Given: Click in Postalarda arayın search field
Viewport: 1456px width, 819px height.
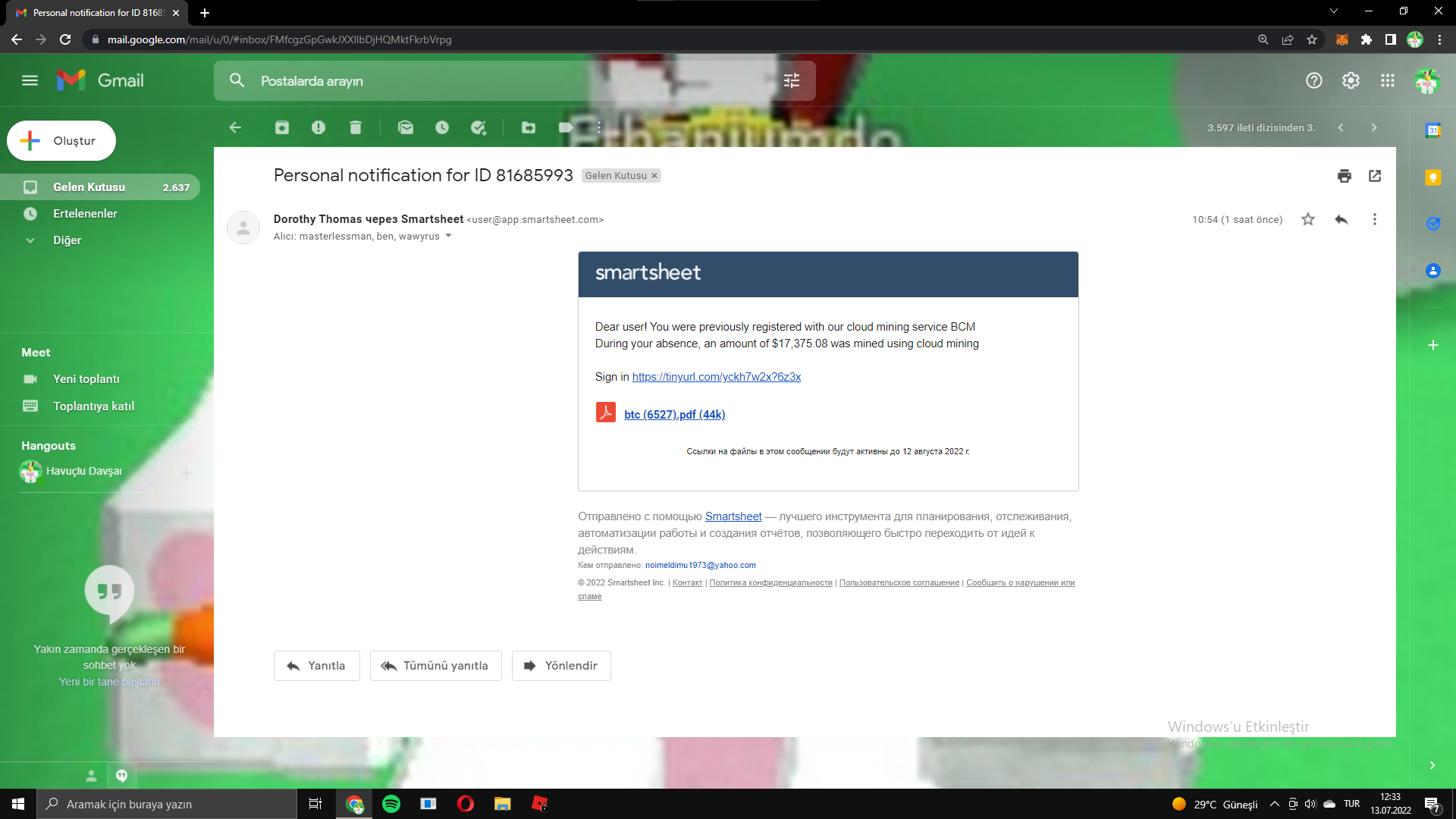Looking at the screenshot, I should (x=455, y=80).
